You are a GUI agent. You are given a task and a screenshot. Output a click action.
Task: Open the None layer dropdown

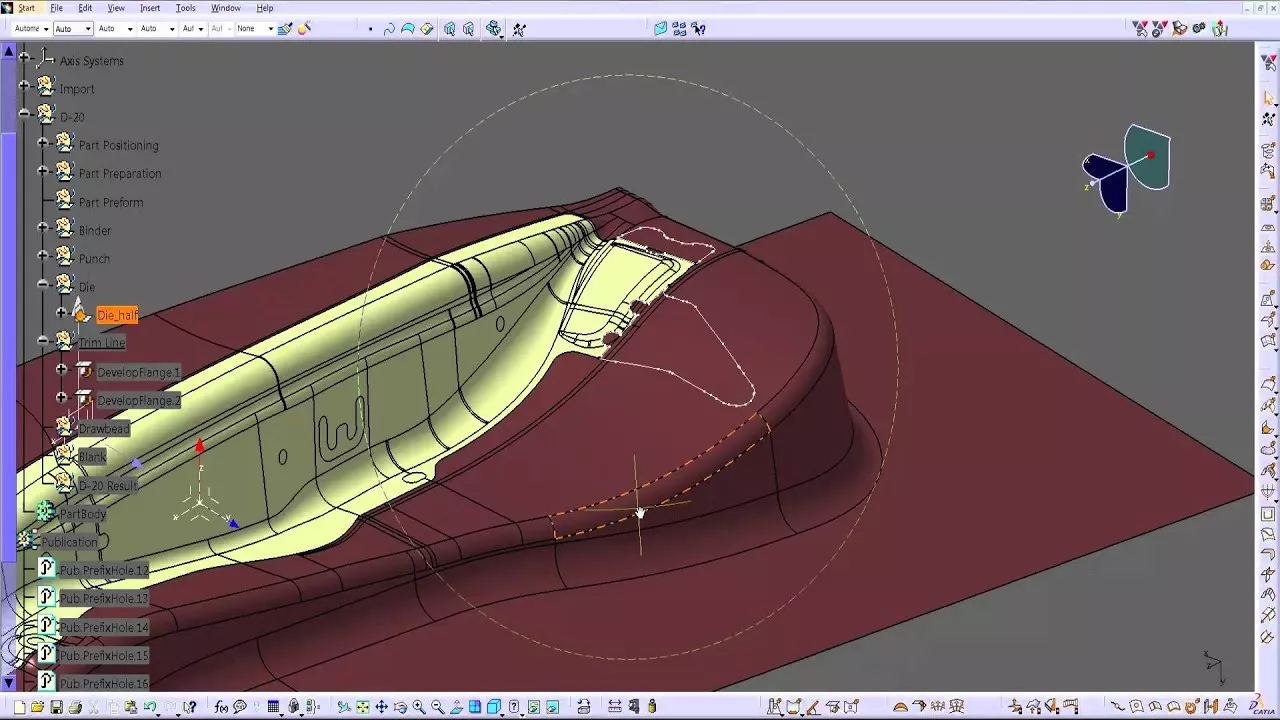point(255,28)
